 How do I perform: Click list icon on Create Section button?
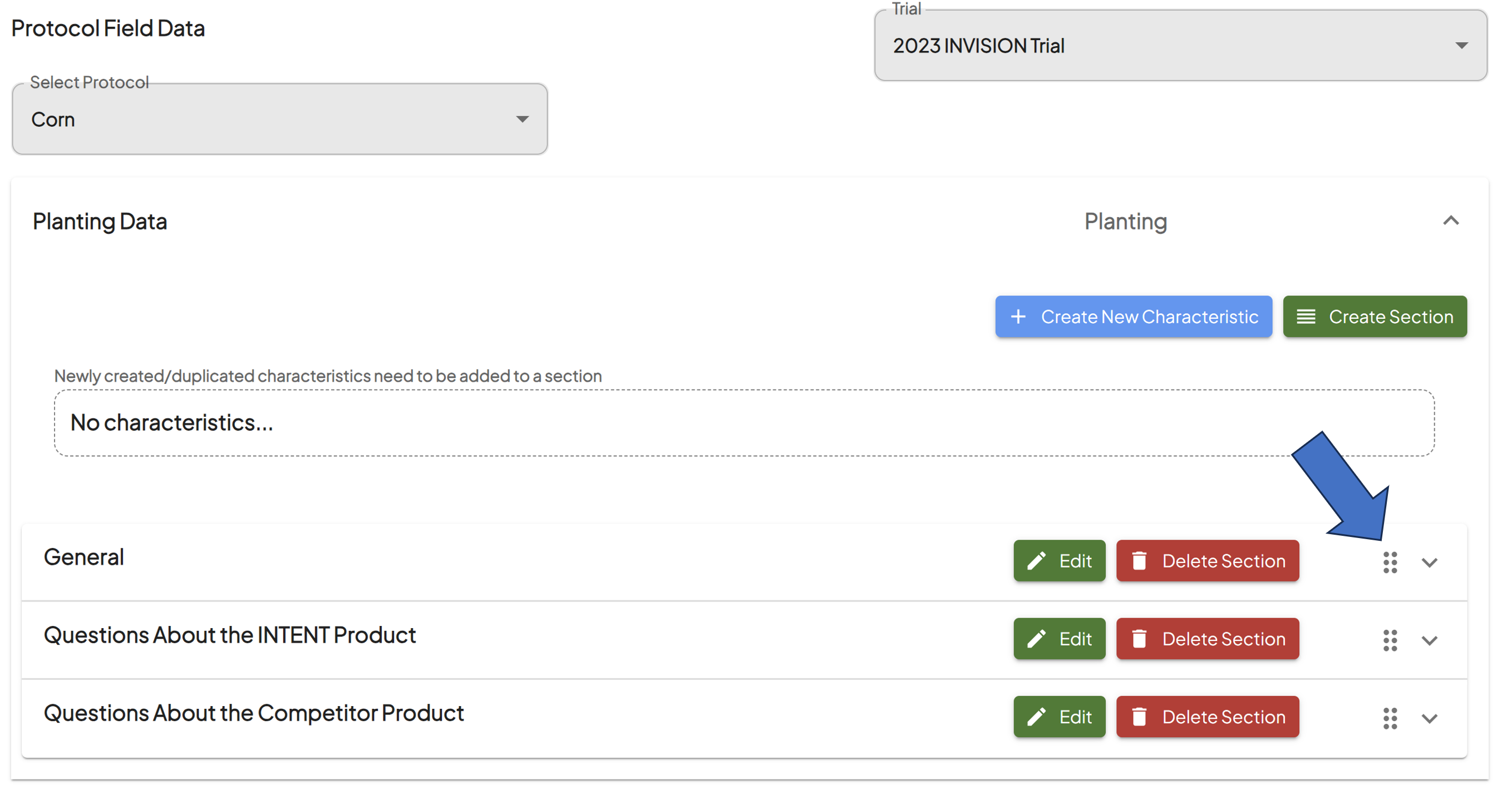coord(1306,317)
